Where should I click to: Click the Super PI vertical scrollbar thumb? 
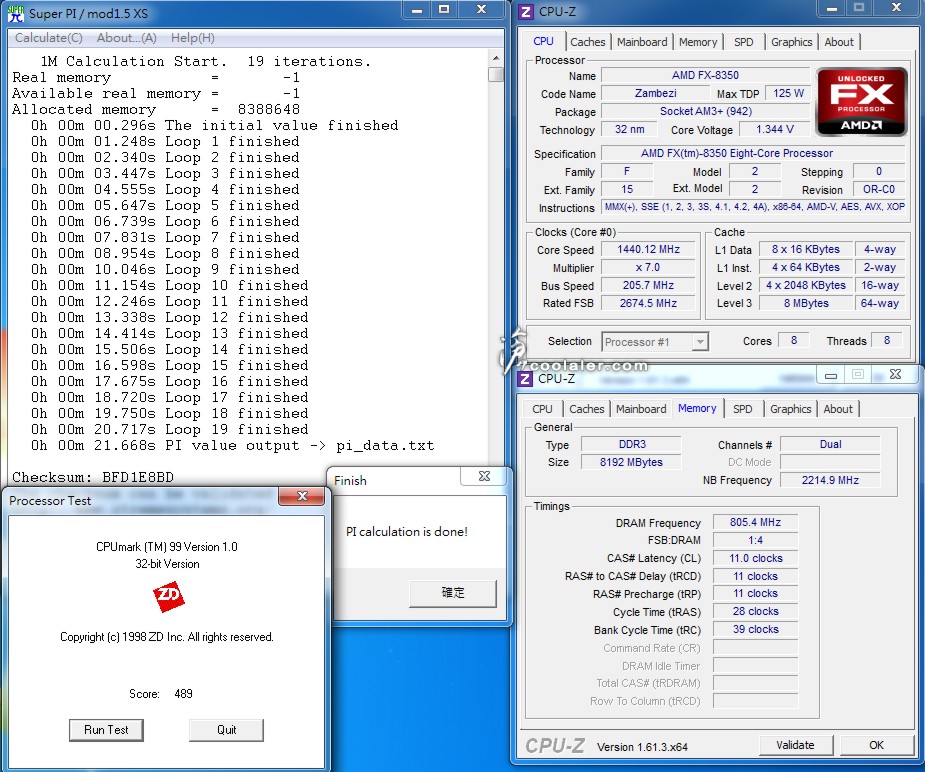click(496, 74)
